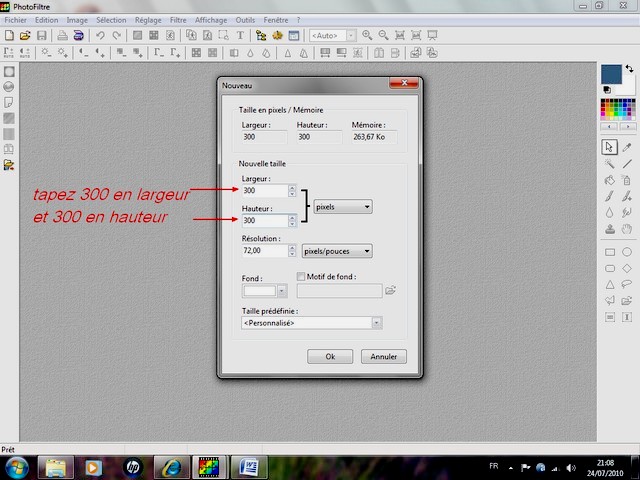Screen dimensions: 640x480
Task: Click the Open file folder icon
Action: 25,36
